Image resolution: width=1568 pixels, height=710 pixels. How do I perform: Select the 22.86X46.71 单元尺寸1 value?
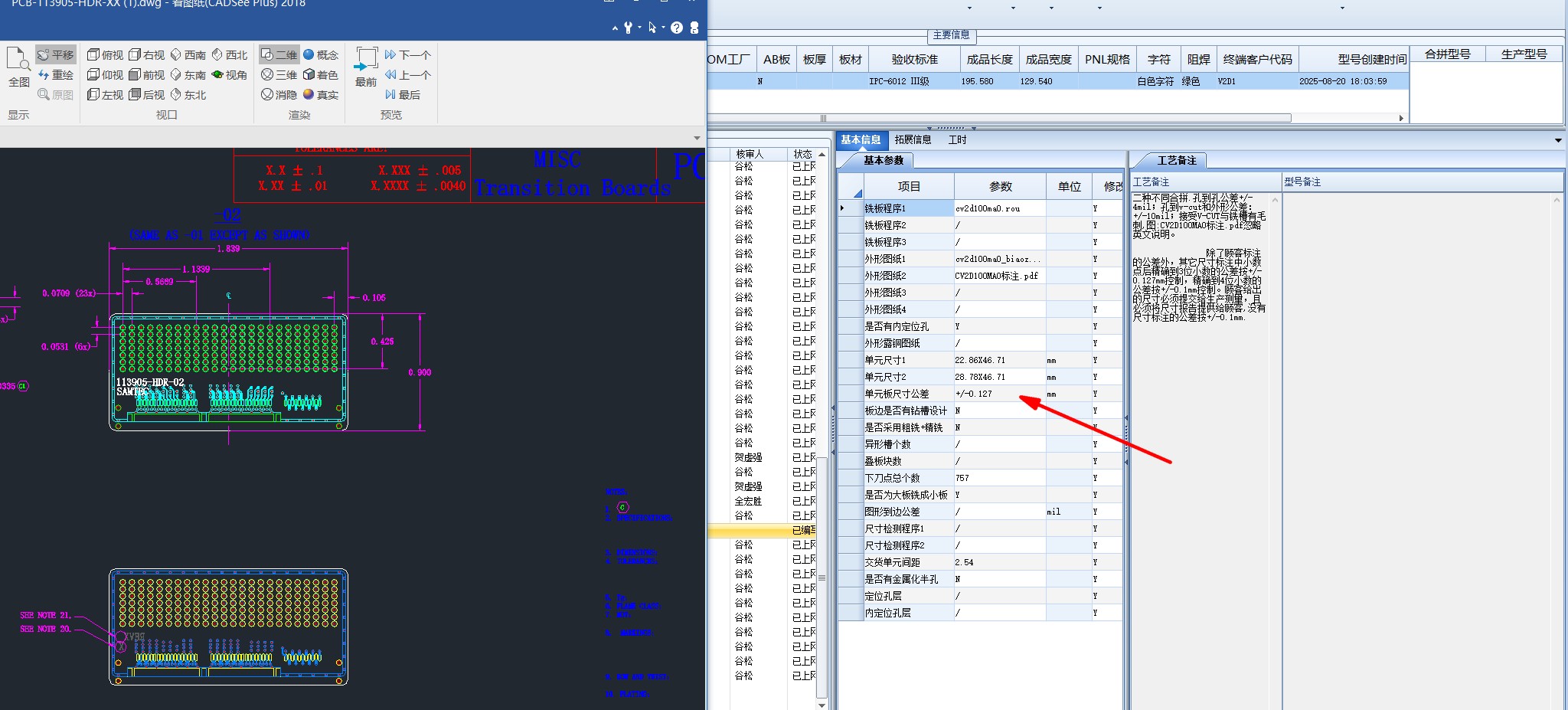[1000, 360]
